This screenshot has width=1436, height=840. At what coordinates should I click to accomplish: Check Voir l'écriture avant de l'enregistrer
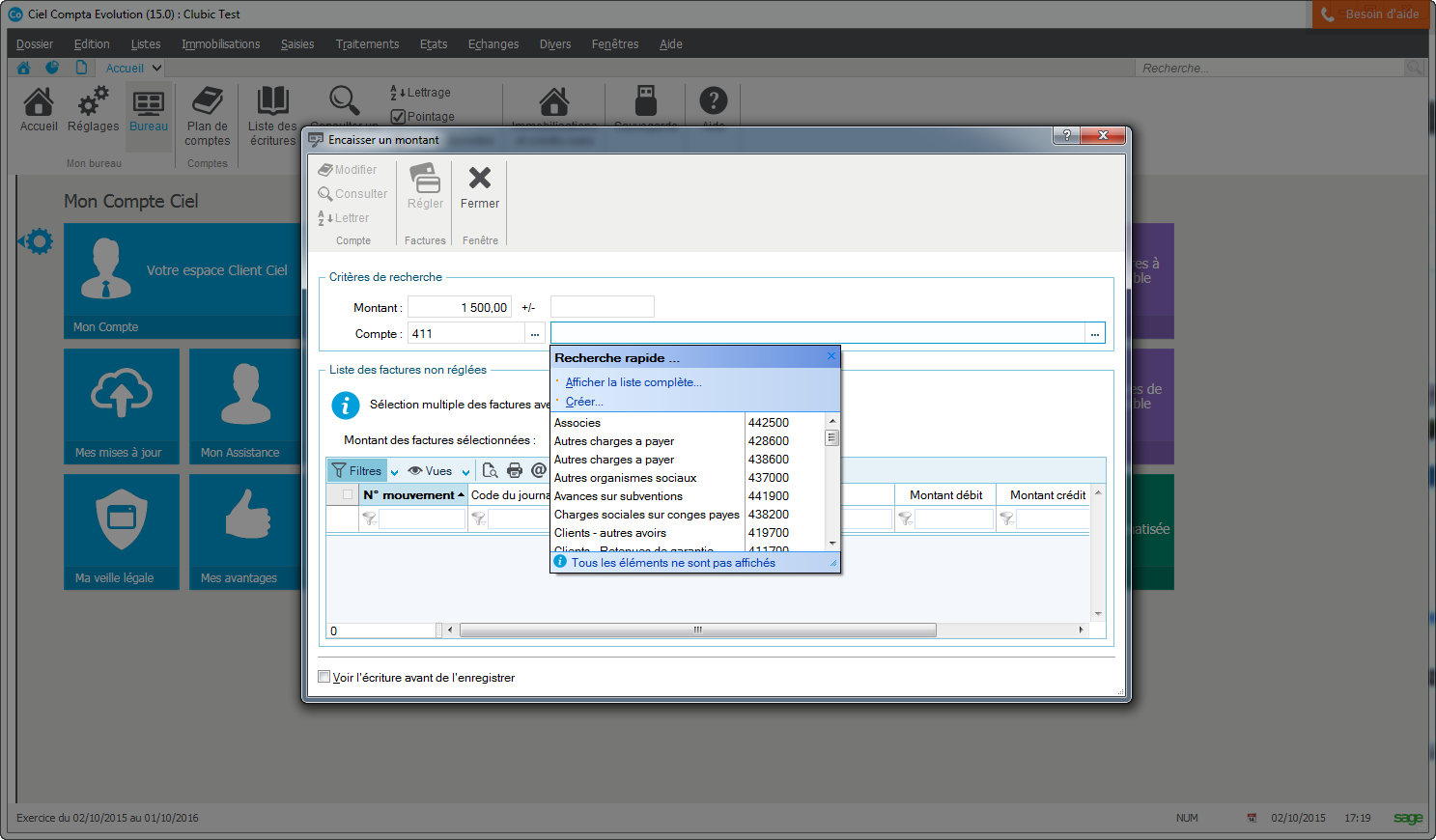coord(324,677)
